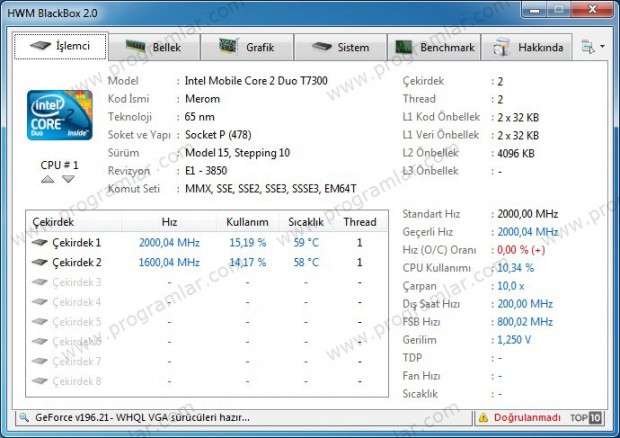620x438 pixels.
Task: Click the 10,34 % CPU Kullanımı value
Action: (516, 268)
